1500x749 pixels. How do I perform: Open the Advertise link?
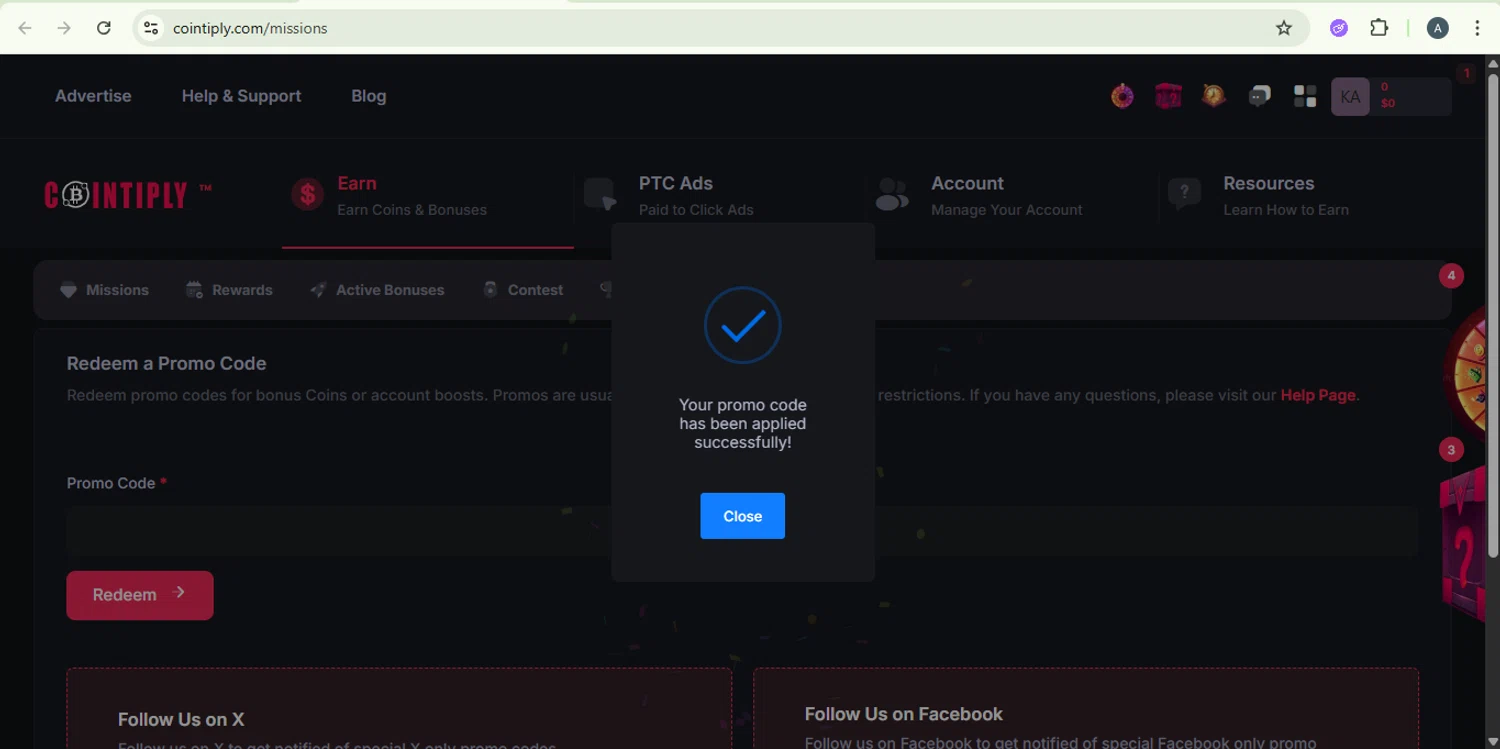(x=93, y=96)
